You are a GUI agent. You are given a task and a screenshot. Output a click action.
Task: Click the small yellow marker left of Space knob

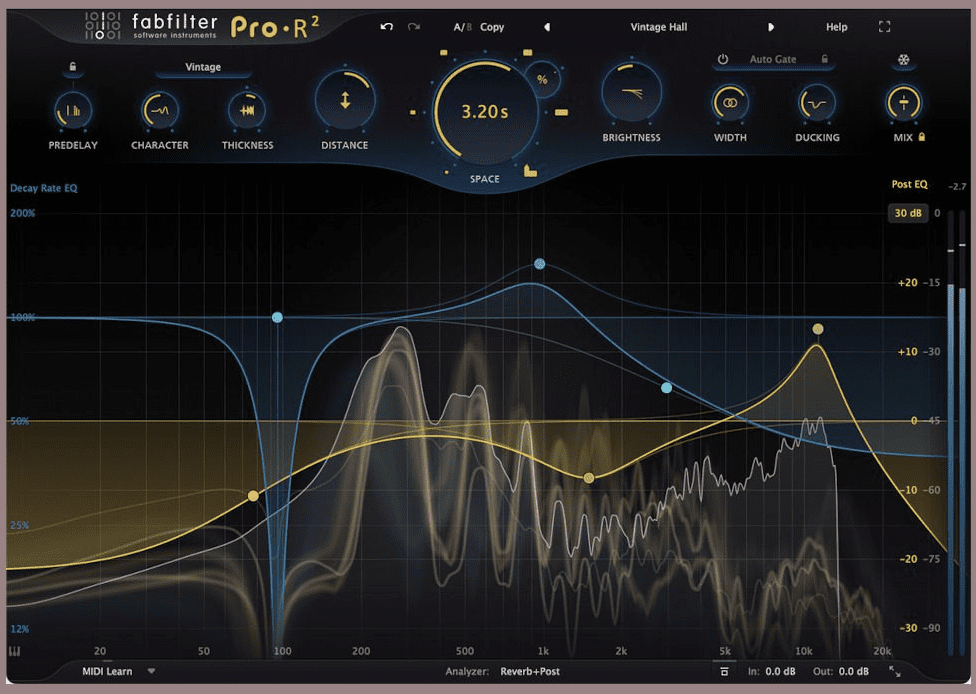tap(413, 113)
